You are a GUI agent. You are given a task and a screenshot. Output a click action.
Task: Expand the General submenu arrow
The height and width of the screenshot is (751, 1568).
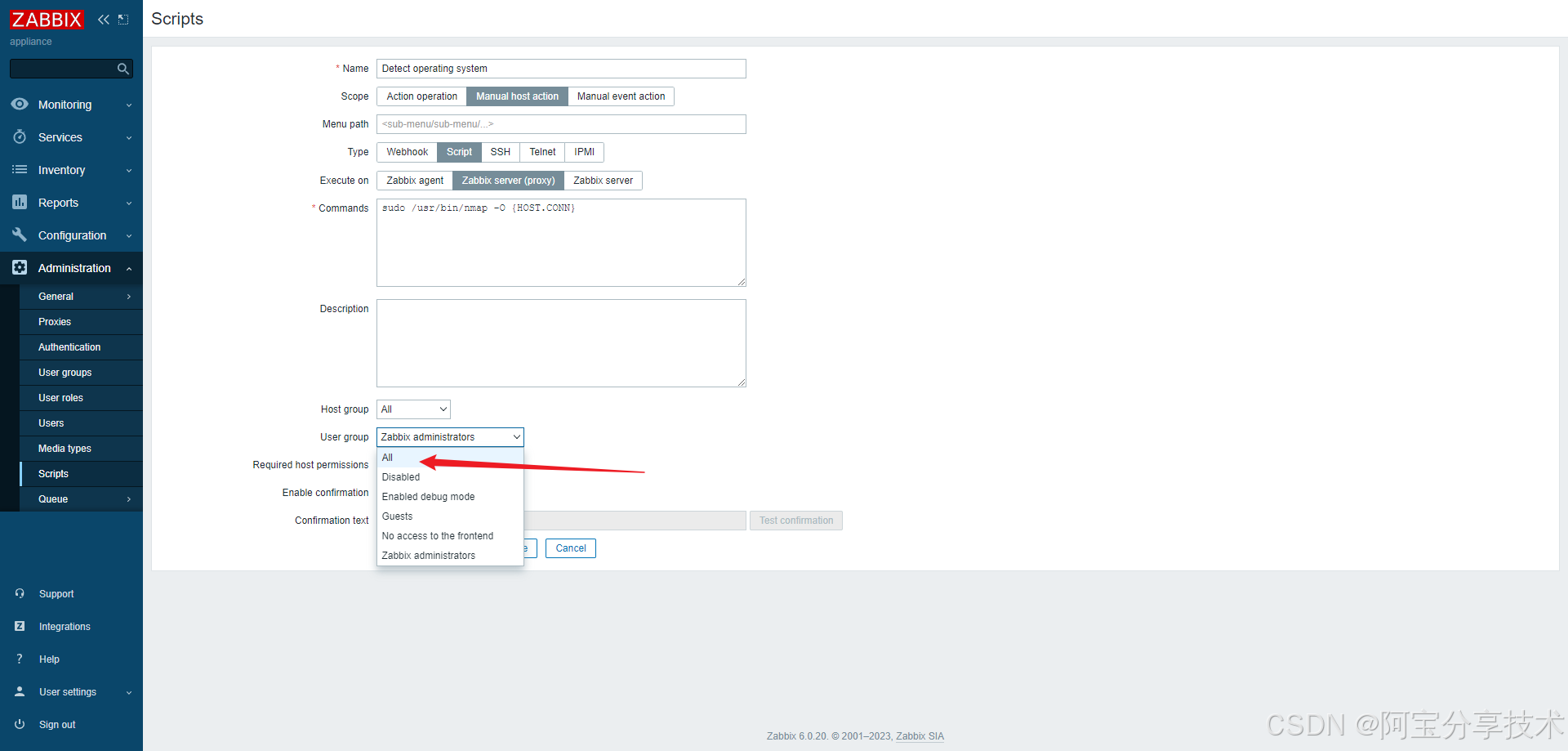pos(129,297)
